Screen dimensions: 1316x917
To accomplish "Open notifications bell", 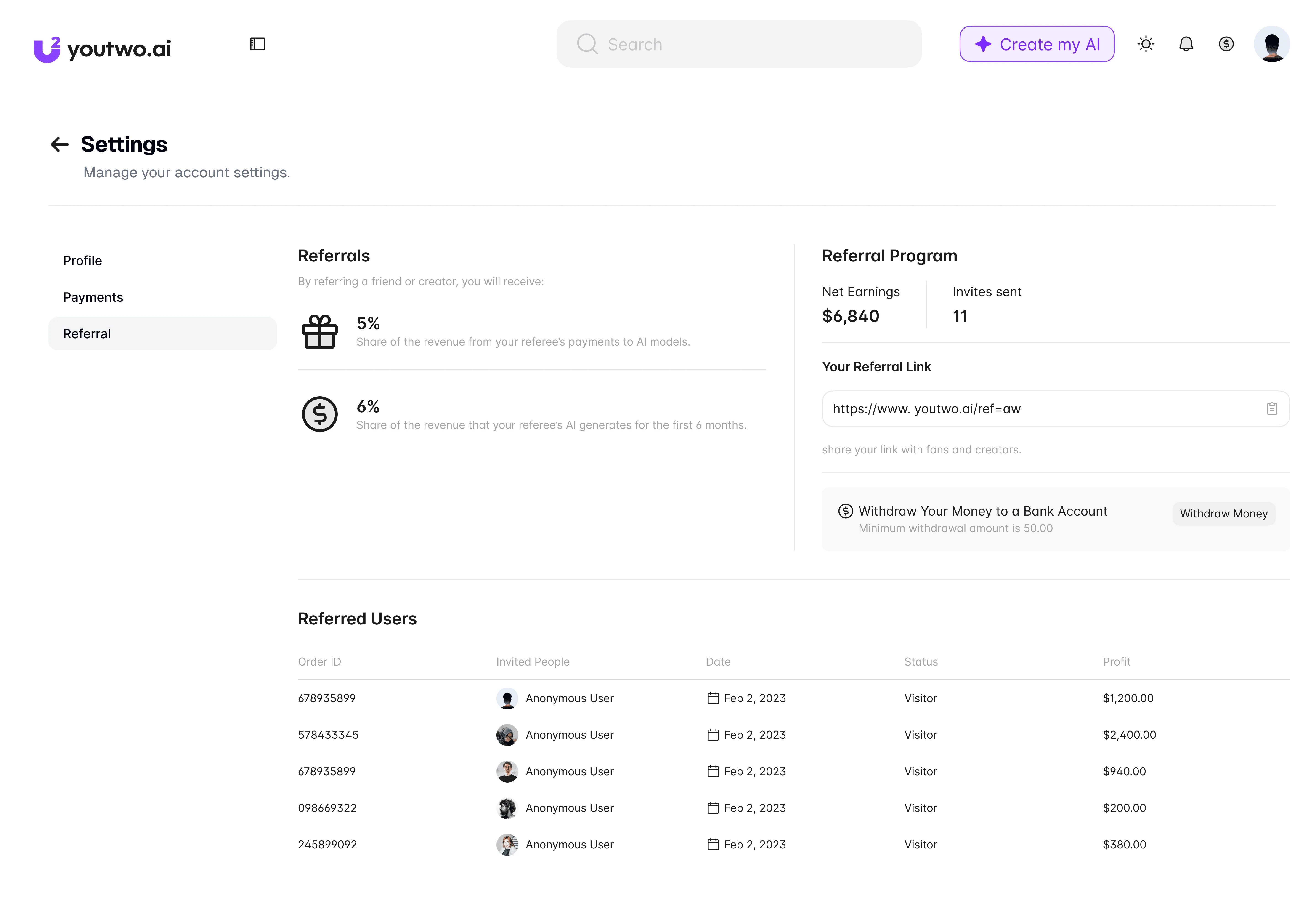I will [x=1186, y=44].
